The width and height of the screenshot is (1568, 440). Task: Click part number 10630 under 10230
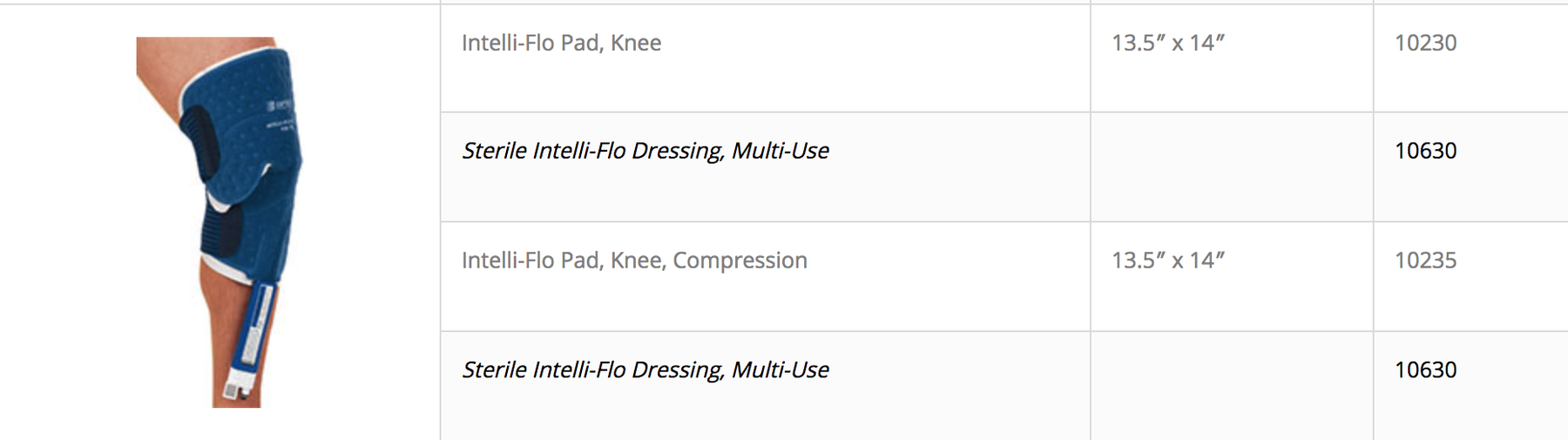click(x=1425, y=151)
